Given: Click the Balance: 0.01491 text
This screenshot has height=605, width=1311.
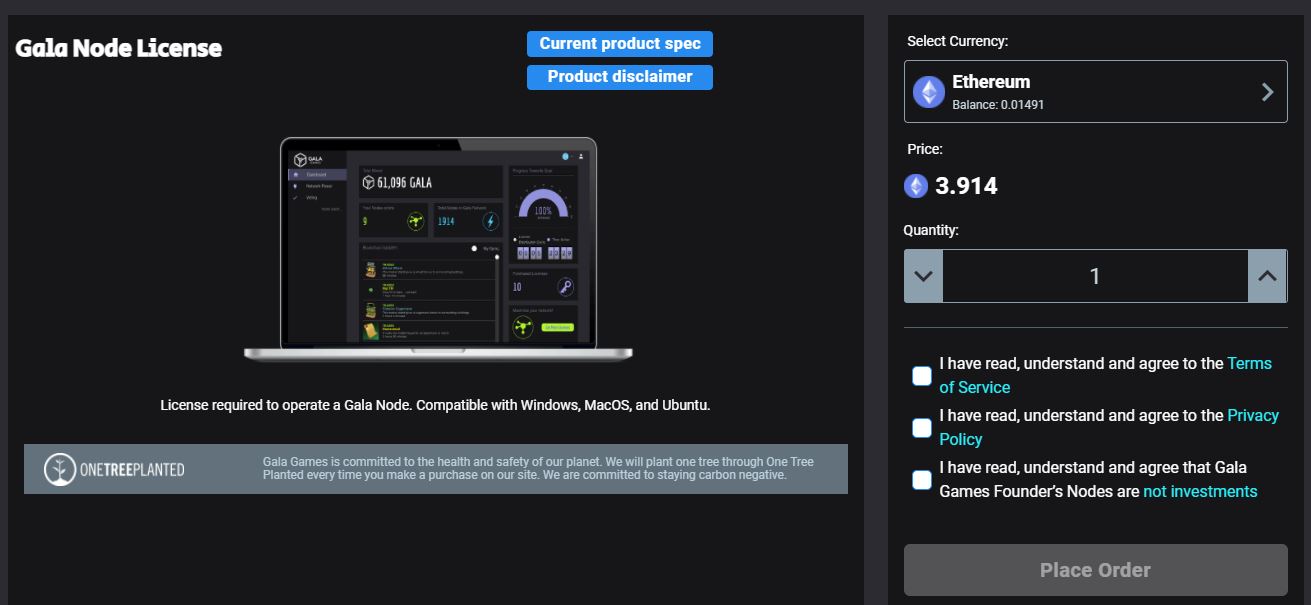Looking at the screenshot, I should pyautogui.click(x=998, y=104).
